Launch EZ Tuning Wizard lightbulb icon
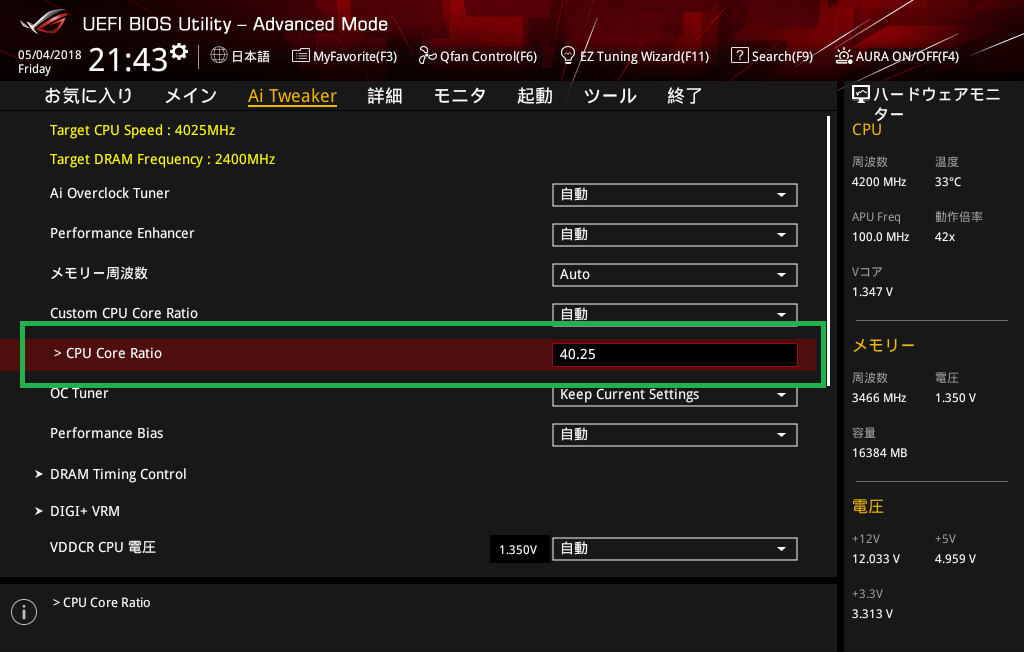This screenshot has width=1024, height=652. click(x=568, y=56)
